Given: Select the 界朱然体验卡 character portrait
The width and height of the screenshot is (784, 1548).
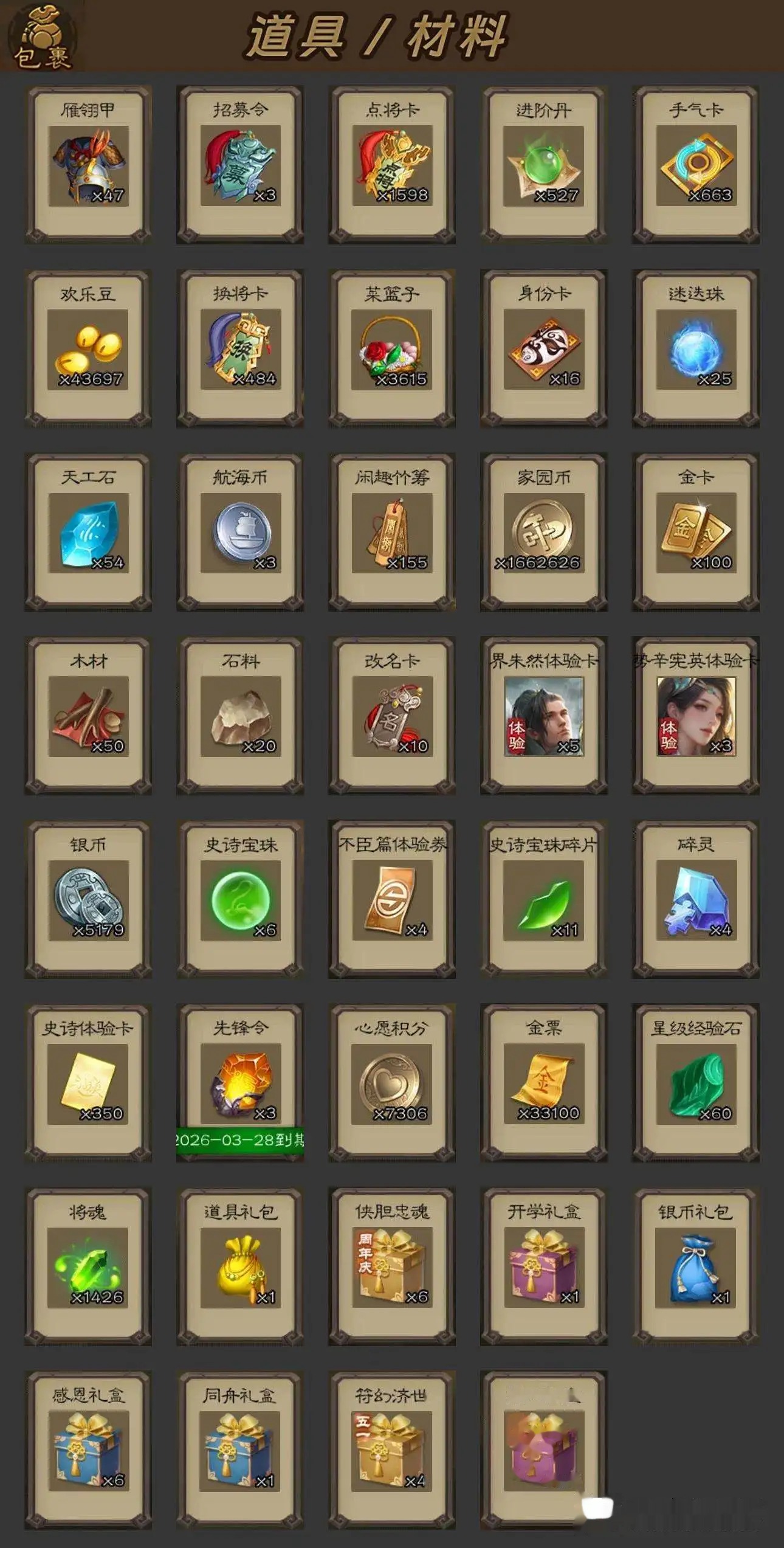Looking at the screenshot, I should click(x=544, y=716).
